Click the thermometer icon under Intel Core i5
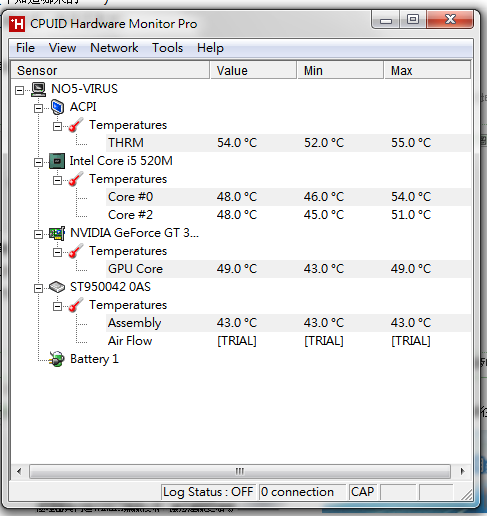 click(x=76, y=179)
